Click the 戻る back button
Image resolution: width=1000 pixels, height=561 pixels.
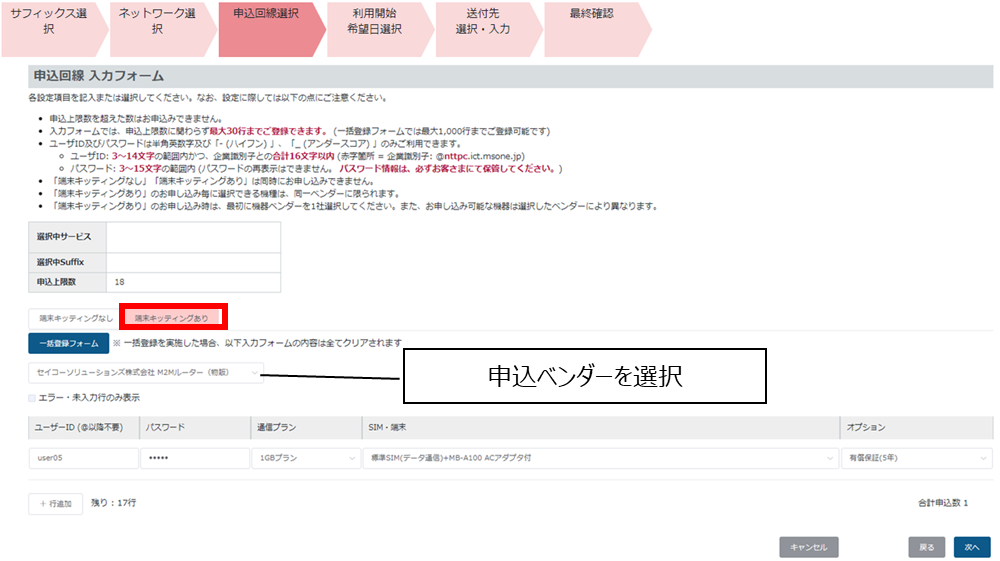(926, 547)
